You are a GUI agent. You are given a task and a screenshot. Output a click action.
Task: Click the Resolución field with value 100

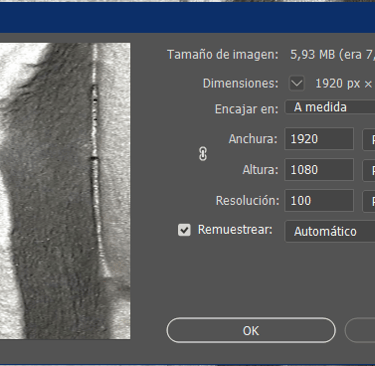tap(319, 201)
